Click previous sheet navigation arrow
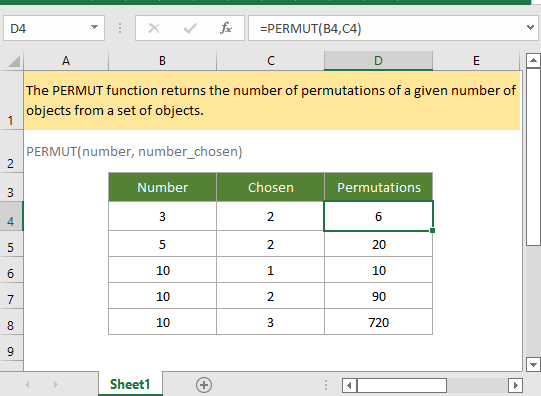Viewport: 541px width, 396px height. coord(28,384)
